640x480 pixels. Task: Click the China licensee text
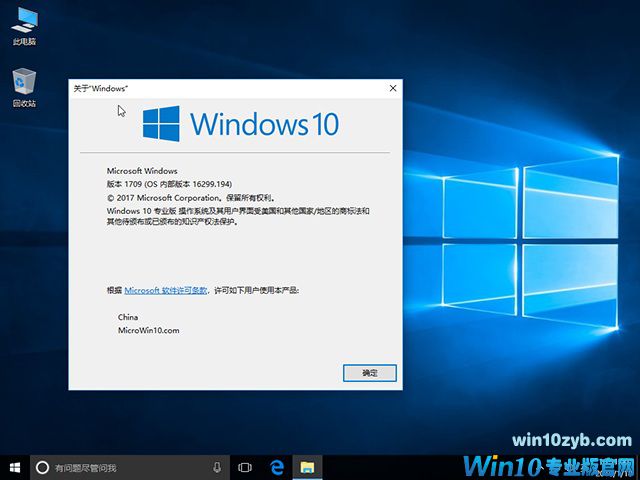(x=128, y=317)
